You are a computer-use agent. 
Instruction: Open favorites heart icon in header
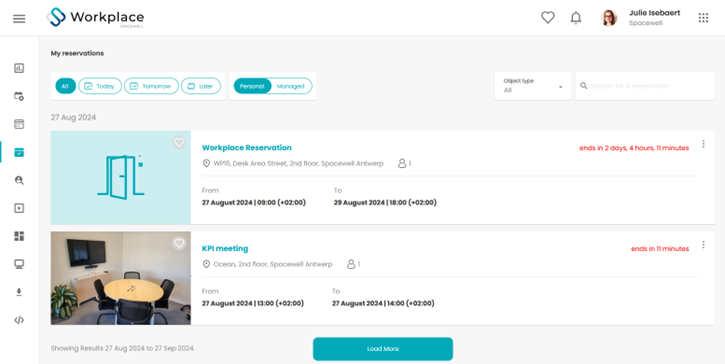point(547,18)
